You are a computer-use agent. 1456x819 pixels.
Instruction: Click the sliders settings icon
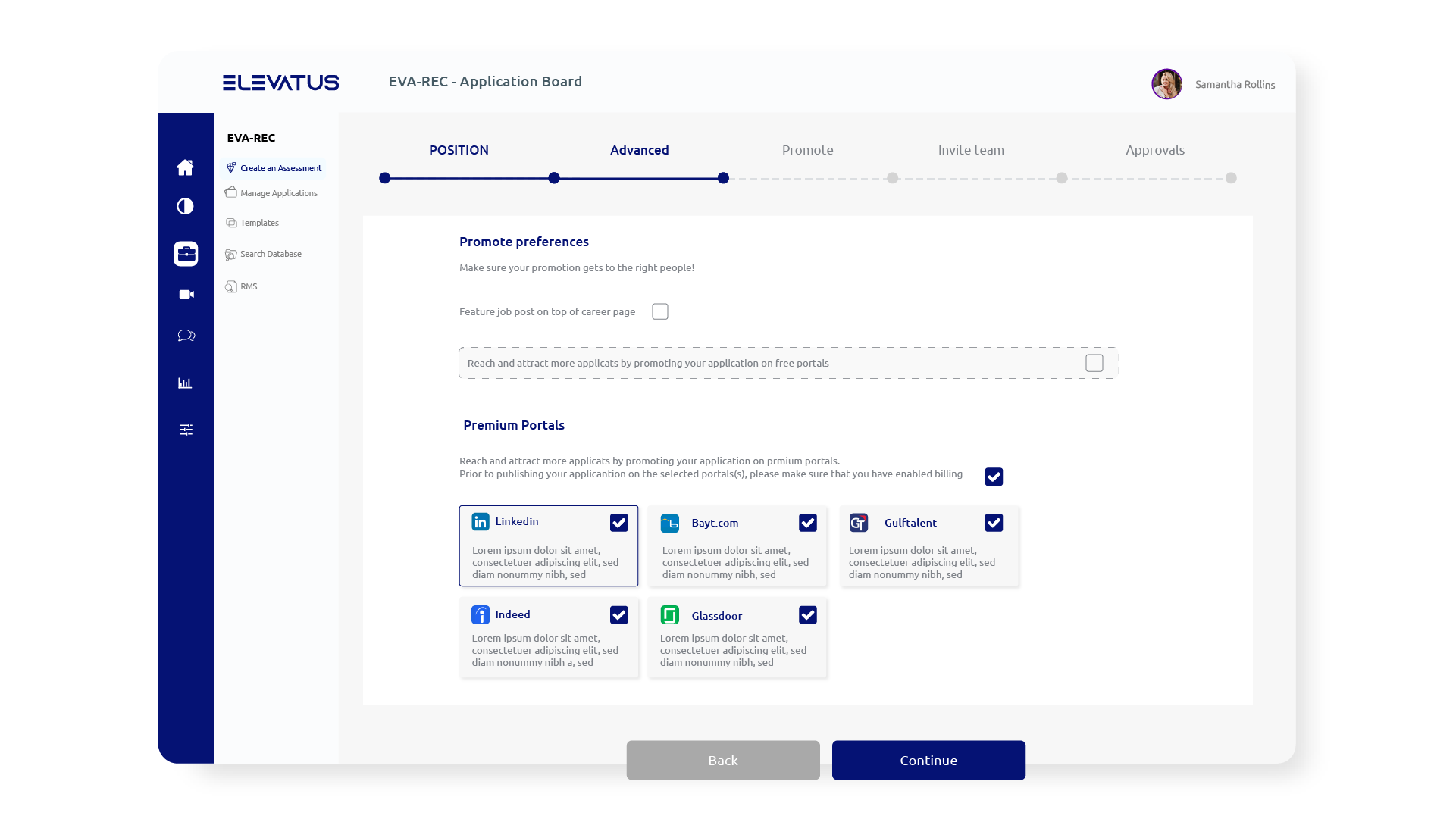click(186, 430)
